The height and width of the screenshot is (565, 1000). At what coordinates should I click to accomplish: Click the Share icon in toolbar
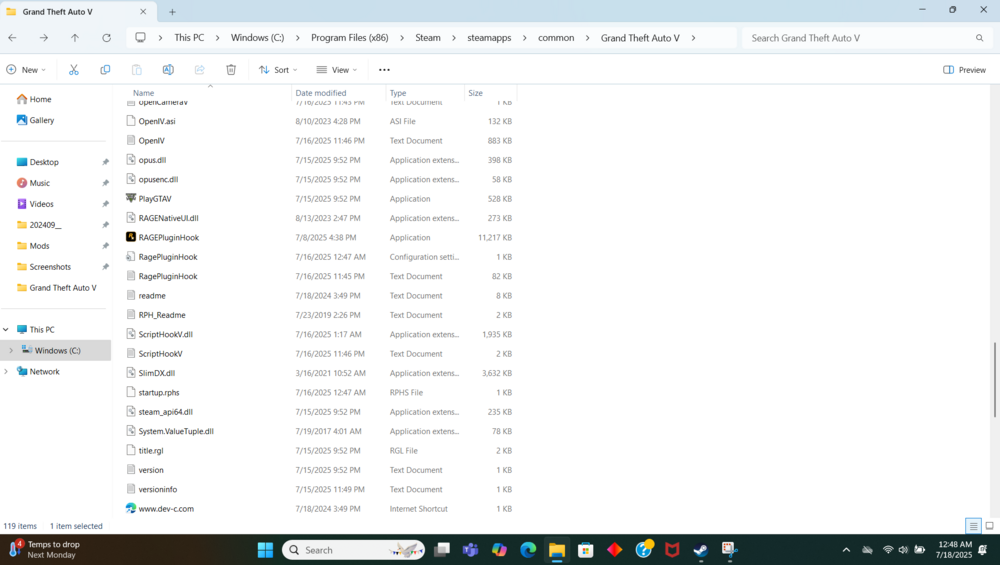pyautogui.click(x=200, y=70)
